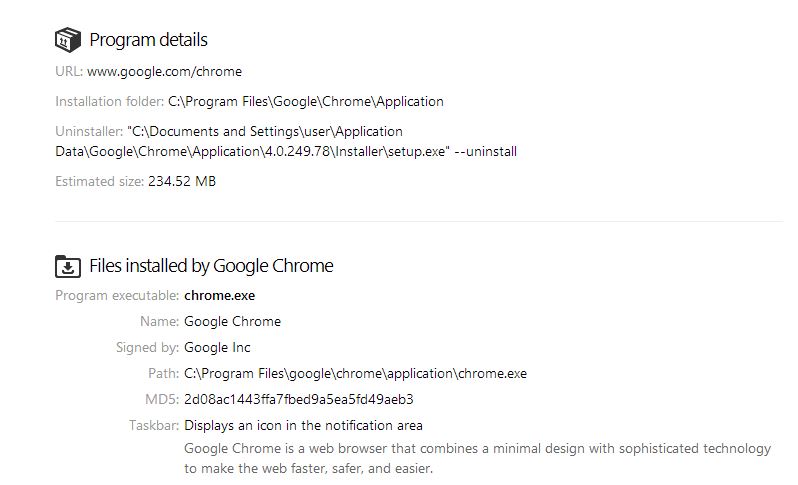The height and width of the screenshot is (485, 798).
Task: Click the Files installed download-folder icon
Action: pyautogui.click(x=67, y=266)
